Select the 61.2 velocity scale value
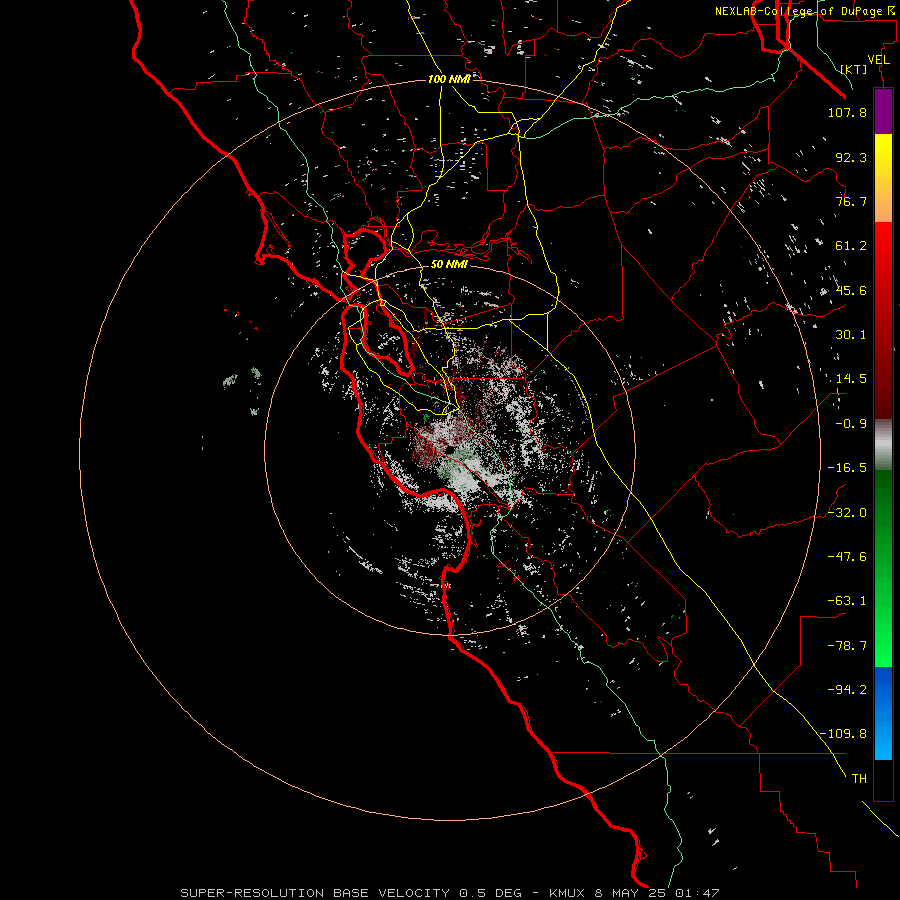This screenshot has width=900, height=900. (851, 246)
